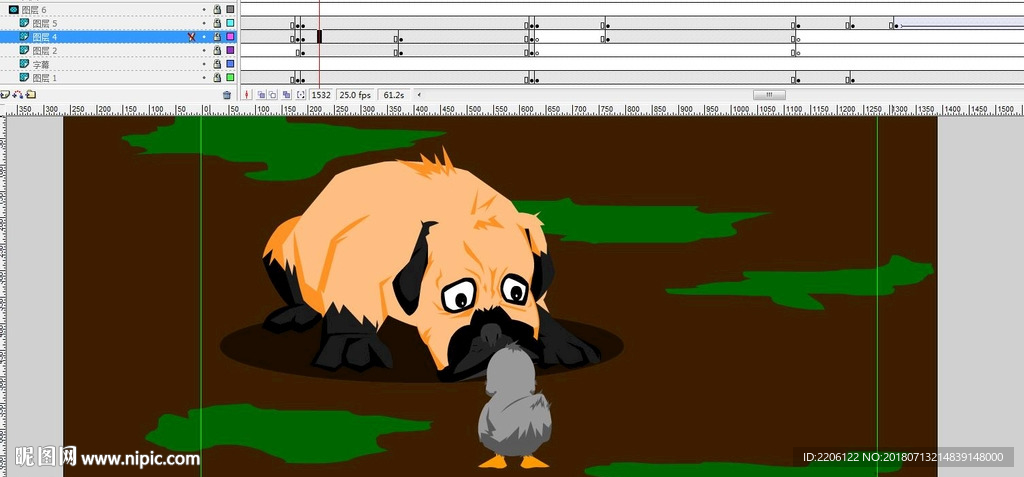Click the playhead frame on 图层 4
Viewport: 1024px width, 477px height.
tap(319, 37)
